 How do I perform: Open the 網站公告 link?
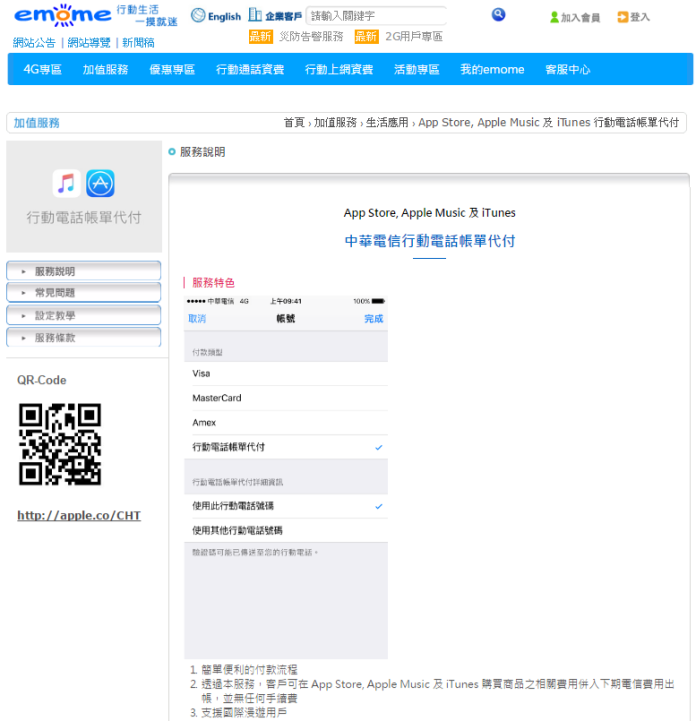[x=34, y=43]
